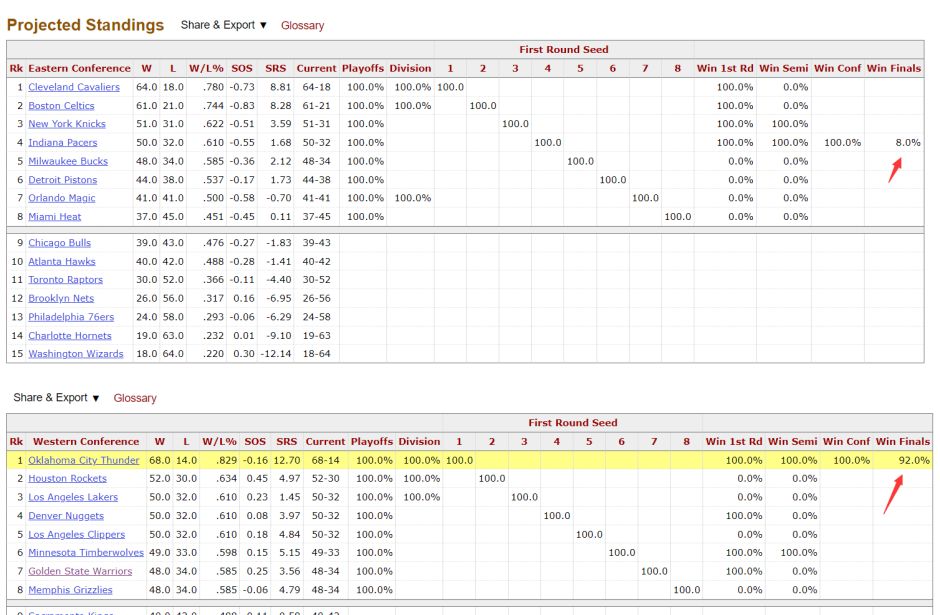Open the Cleveland Cavaliers team link
940x615 pixels.
point(73,87)
